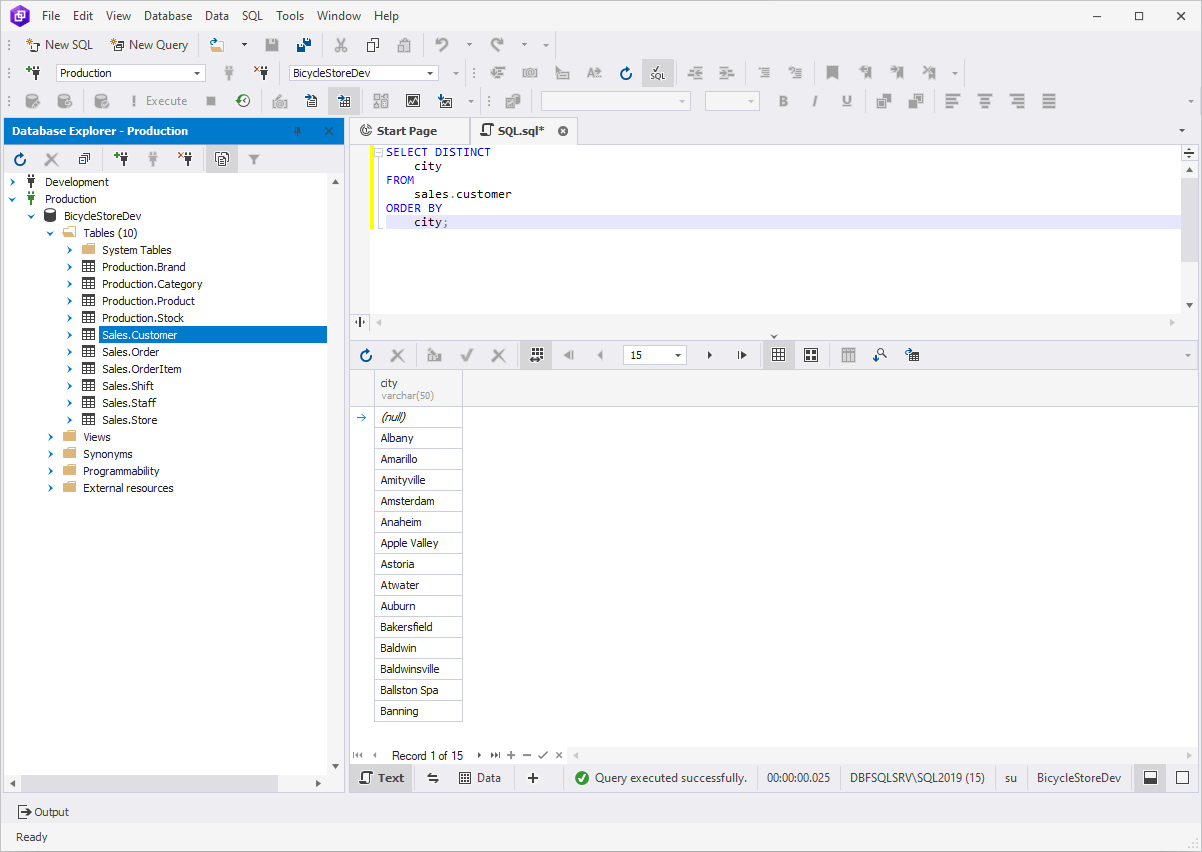Image resolution: width=1202 pixels, height=852 pixels.
Task: Click the Data view button at bottom
Action: point(480,777)
